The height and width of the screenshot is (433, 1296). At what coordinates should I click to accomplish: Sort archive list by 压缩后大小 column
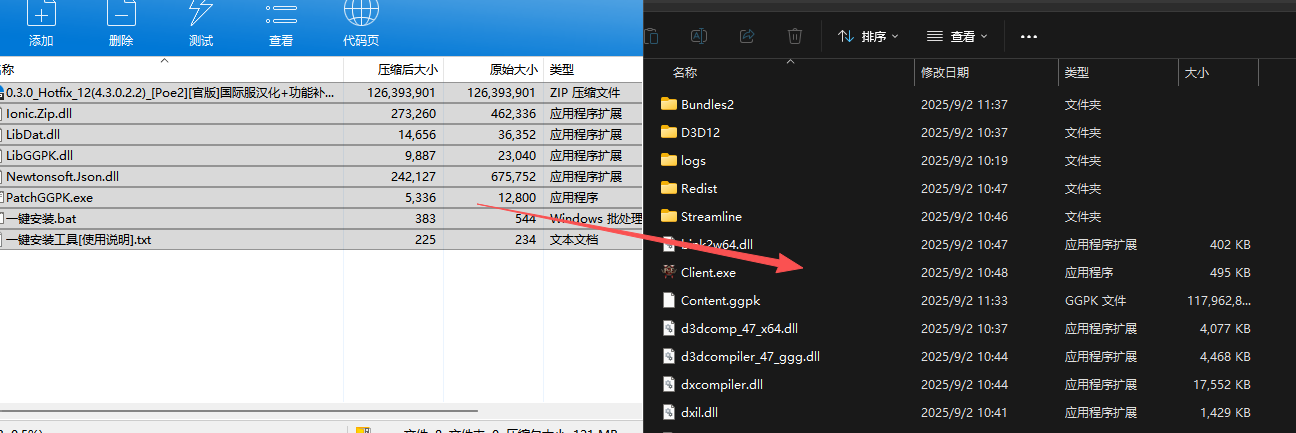point(406,70)
